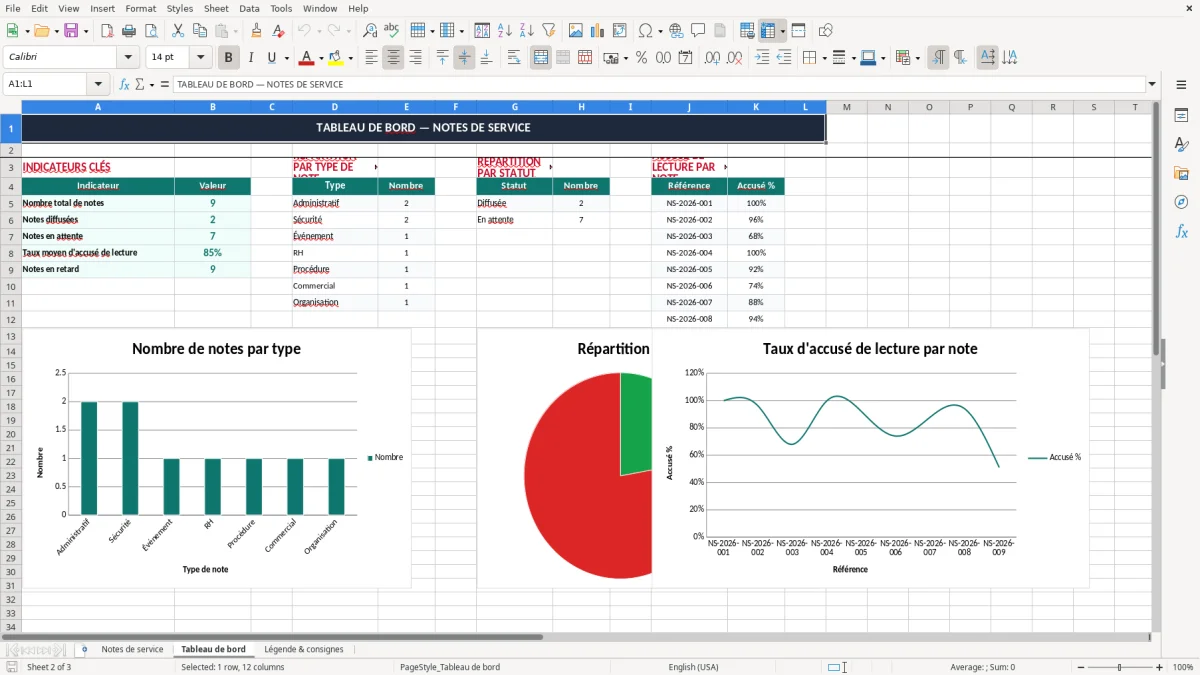Open the Font Name dropdown
Image resolution: width=1200 pixels, height=675 pixels.
click(x=127, y=58)
